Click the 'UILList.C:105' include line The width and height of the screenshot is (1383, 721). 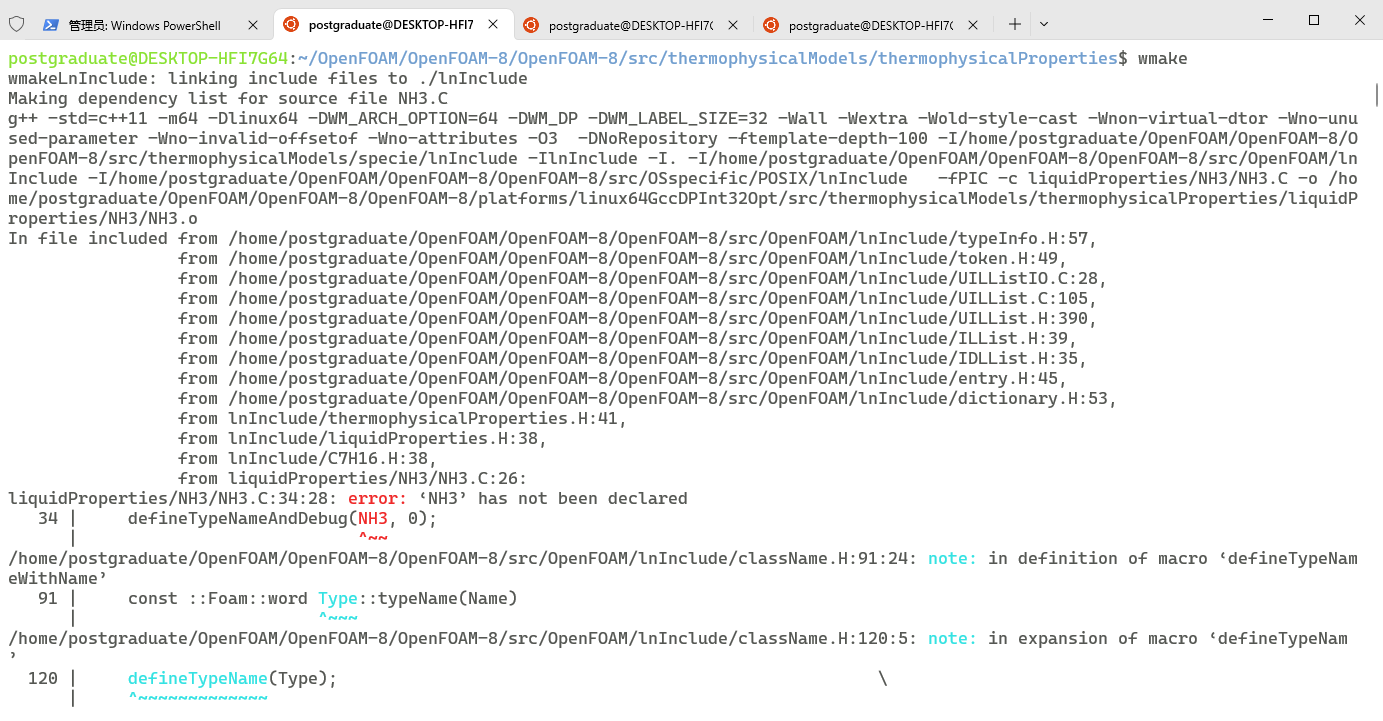tap(638, 299)
